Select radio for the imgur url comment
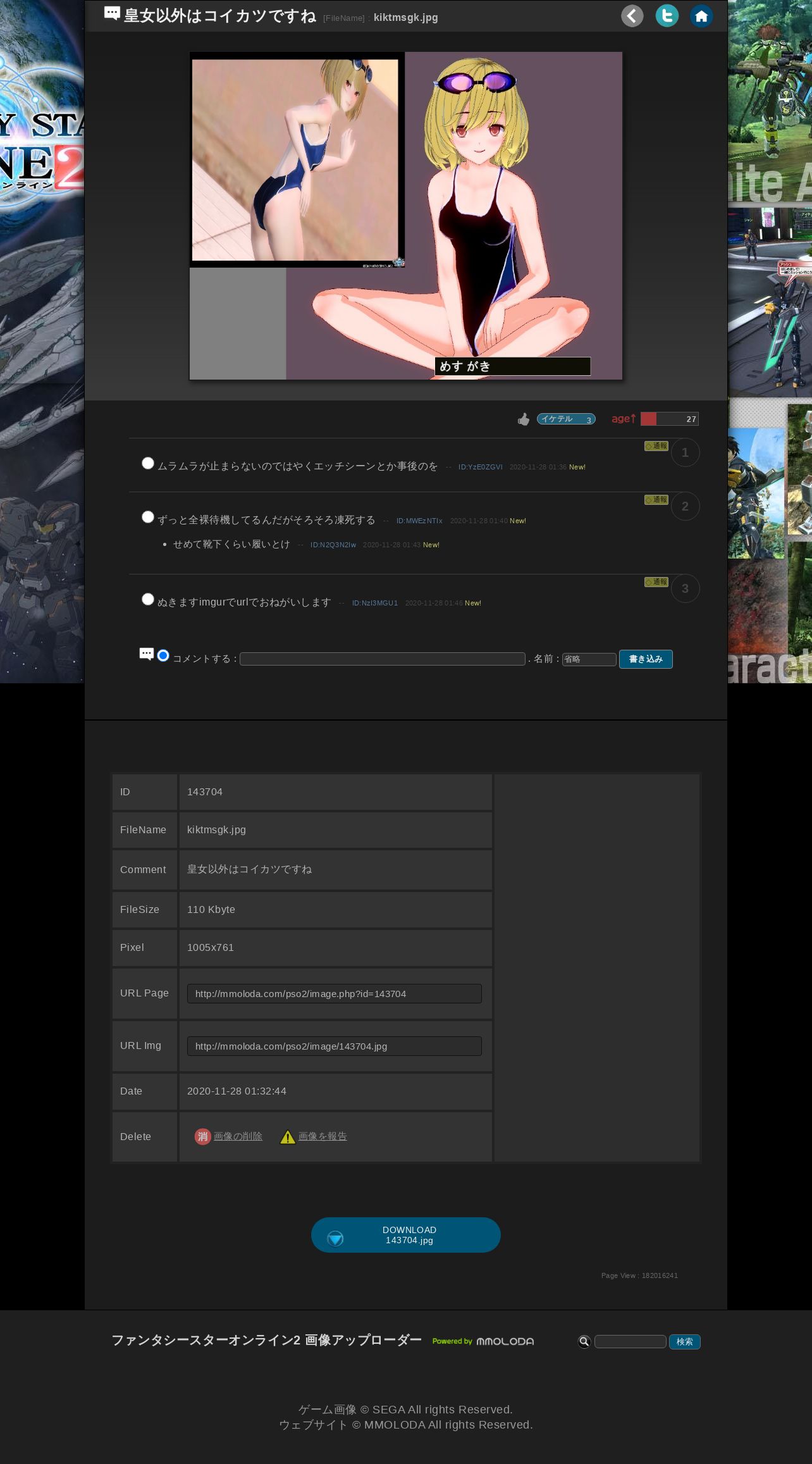The height and width of the screenshot is (1464, 812). (x=148, y=599)
